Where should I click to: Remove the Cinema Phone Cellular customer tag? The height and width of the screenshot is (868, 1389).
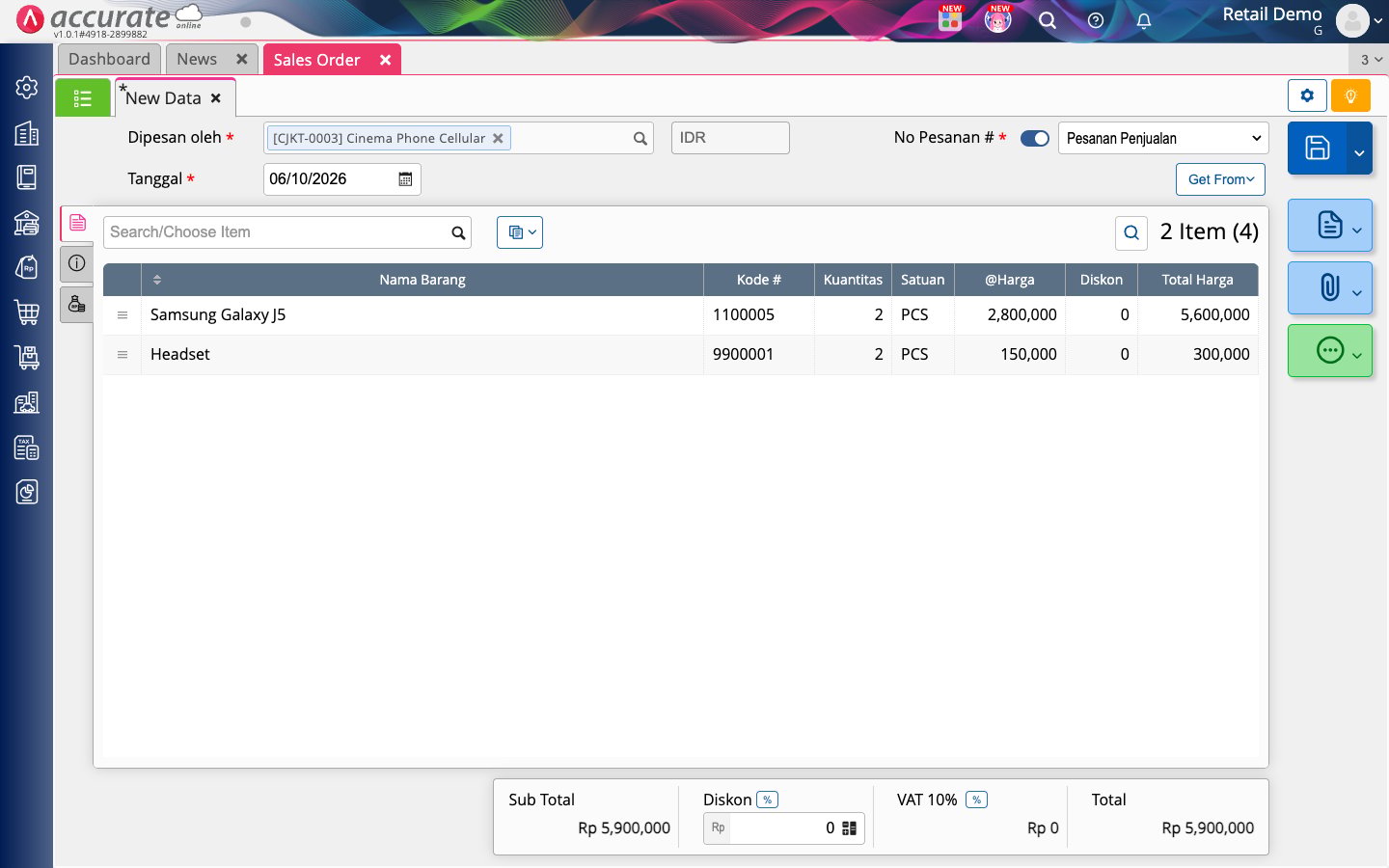click(498, 139)
